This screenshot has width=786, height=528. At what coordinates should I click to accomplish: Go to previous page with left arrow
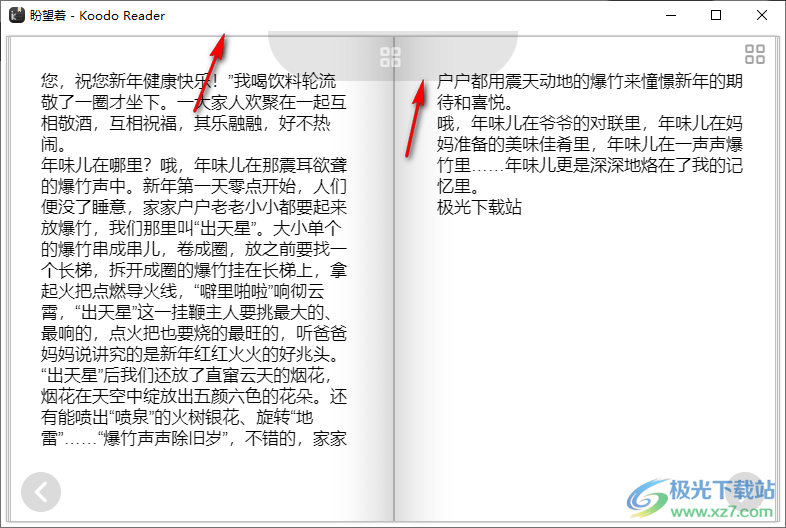point(41,492)
